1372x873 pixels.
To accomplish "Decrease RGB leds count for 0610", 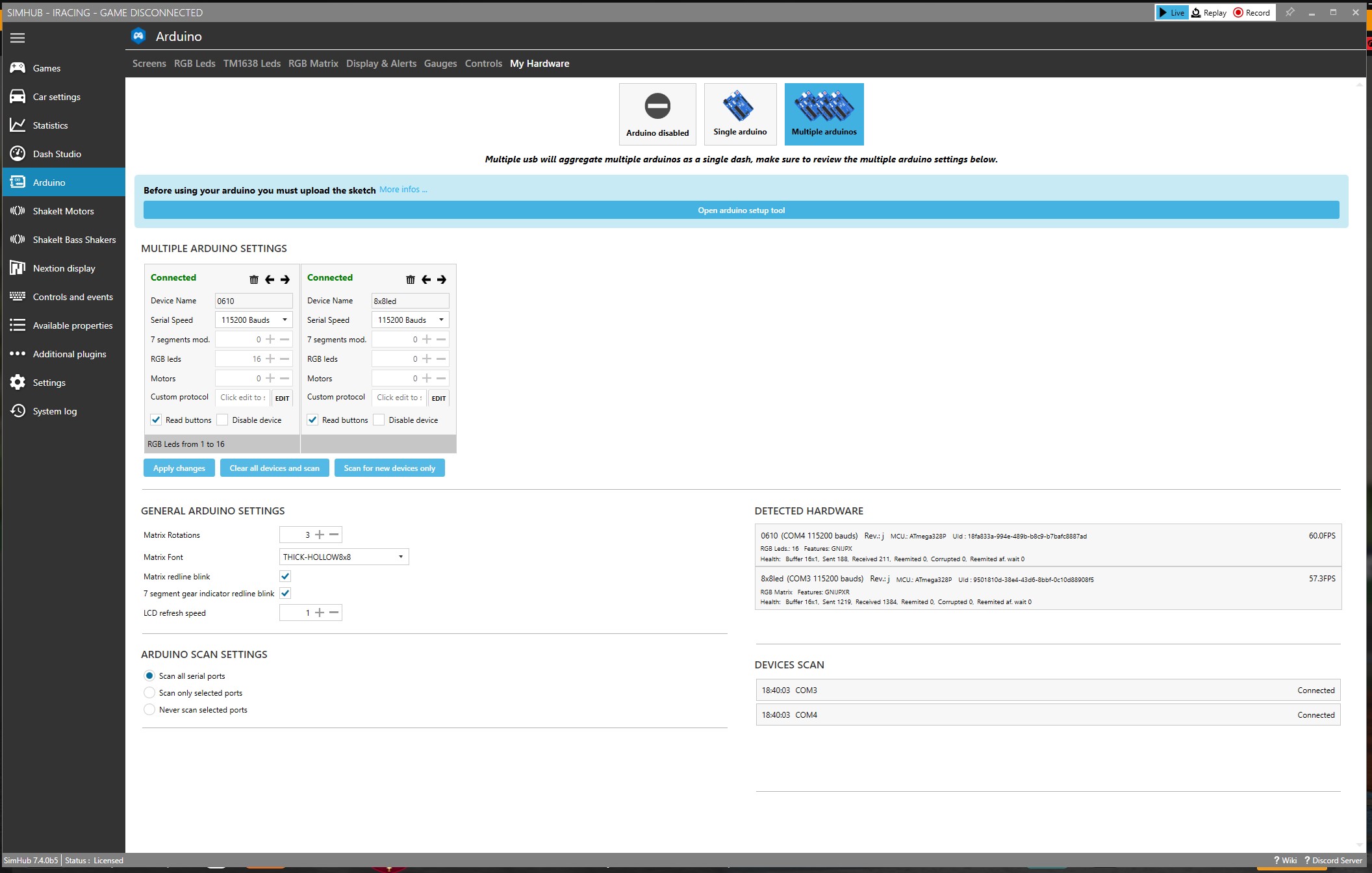I will pos(285,359).
